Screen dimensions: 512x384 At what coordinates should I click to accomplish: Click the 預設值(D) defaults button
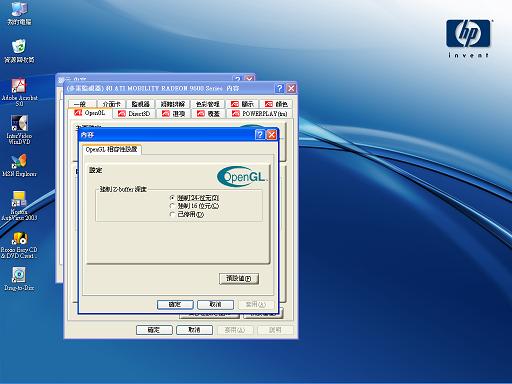[239, 278]
